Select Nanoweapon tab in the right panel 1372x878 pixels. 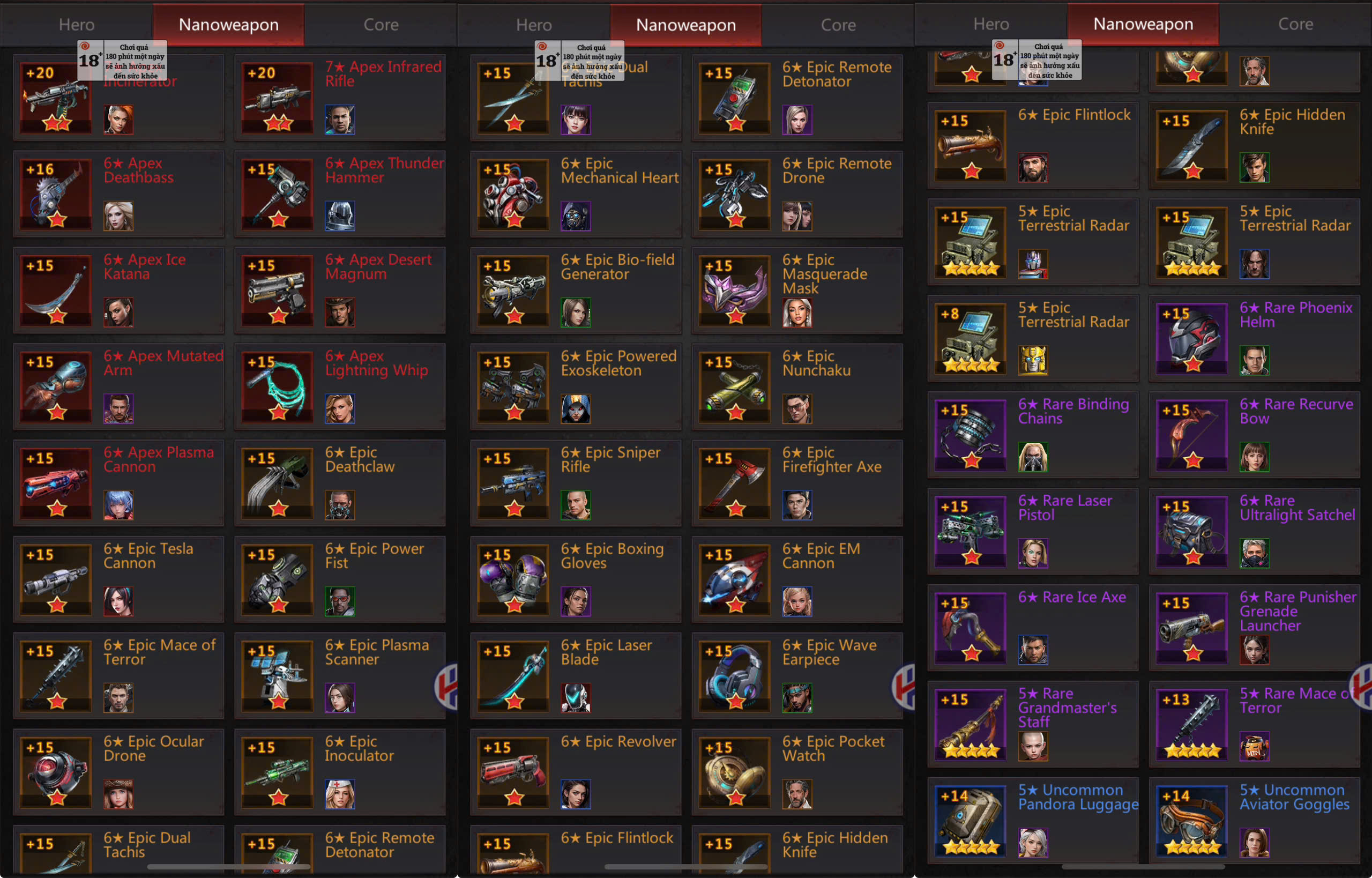[1143, 24]
